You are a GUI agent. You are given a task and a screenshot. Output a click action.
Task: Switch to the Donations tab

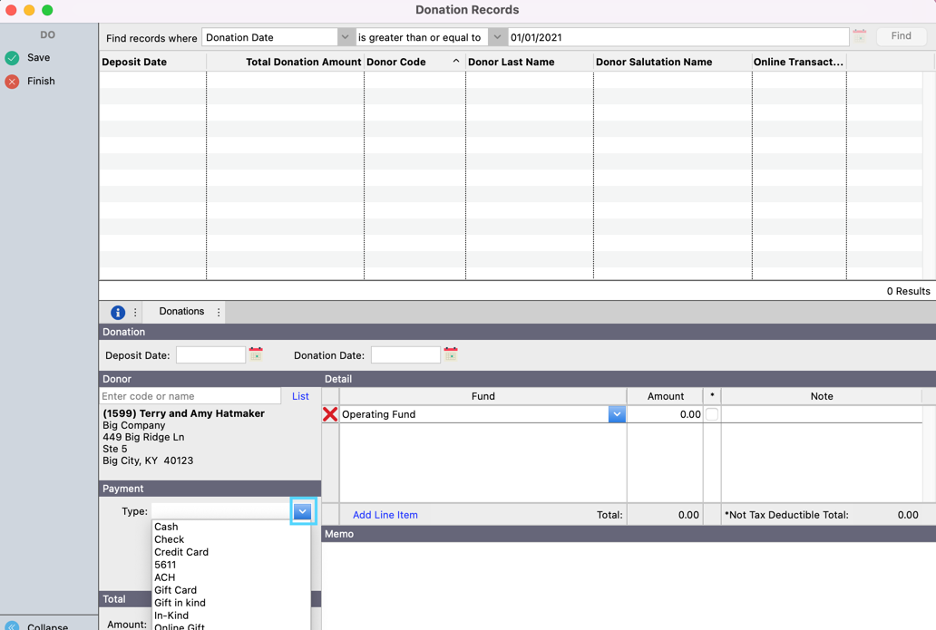pyautogui.click(x=181, y=312)
